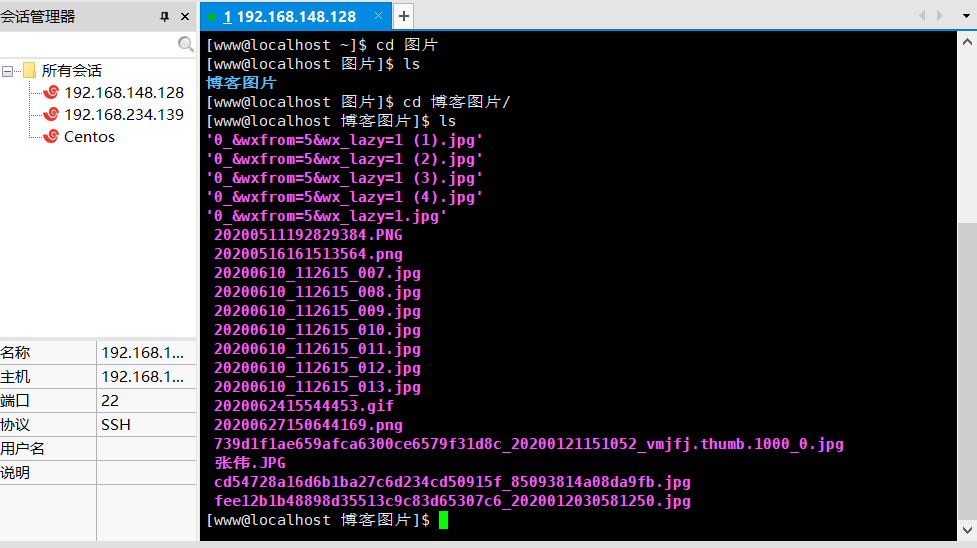Click the terminal vertical scrollbar thumb
This screenshot has height=548, width=977.
pos(967,371)
